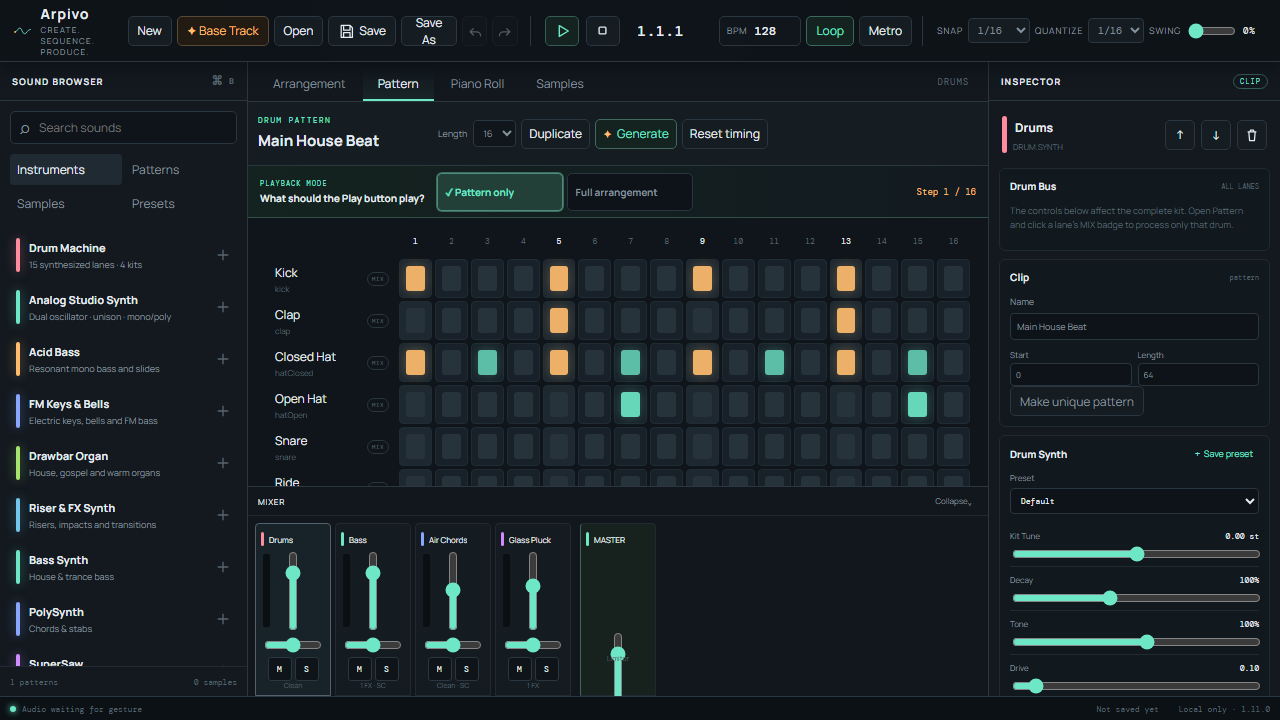
Task: Solo the Drums mixer channel
Action: 306,669
